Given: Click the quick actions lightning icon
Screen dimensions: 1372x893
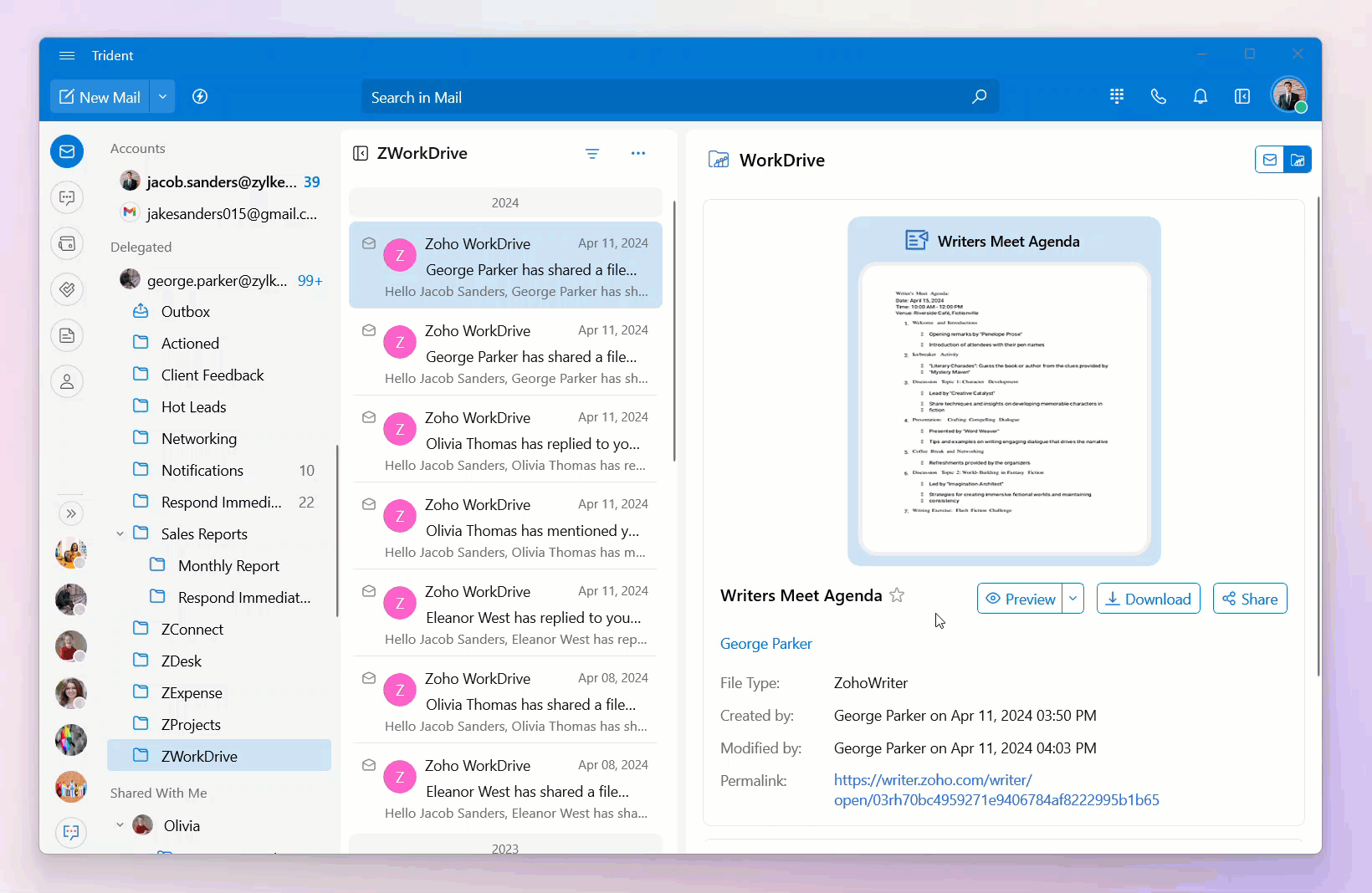Looking at the screenshot, I should coord(200,97).
